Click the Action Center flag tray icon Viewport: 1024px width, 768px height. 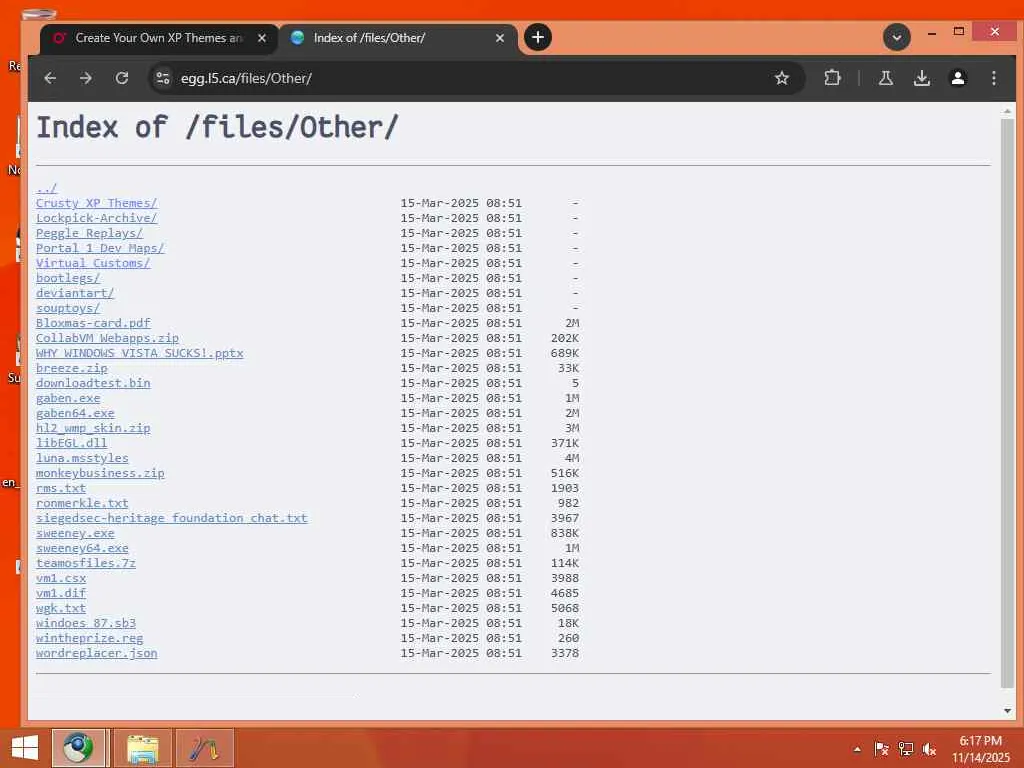(x=881, y=749)
